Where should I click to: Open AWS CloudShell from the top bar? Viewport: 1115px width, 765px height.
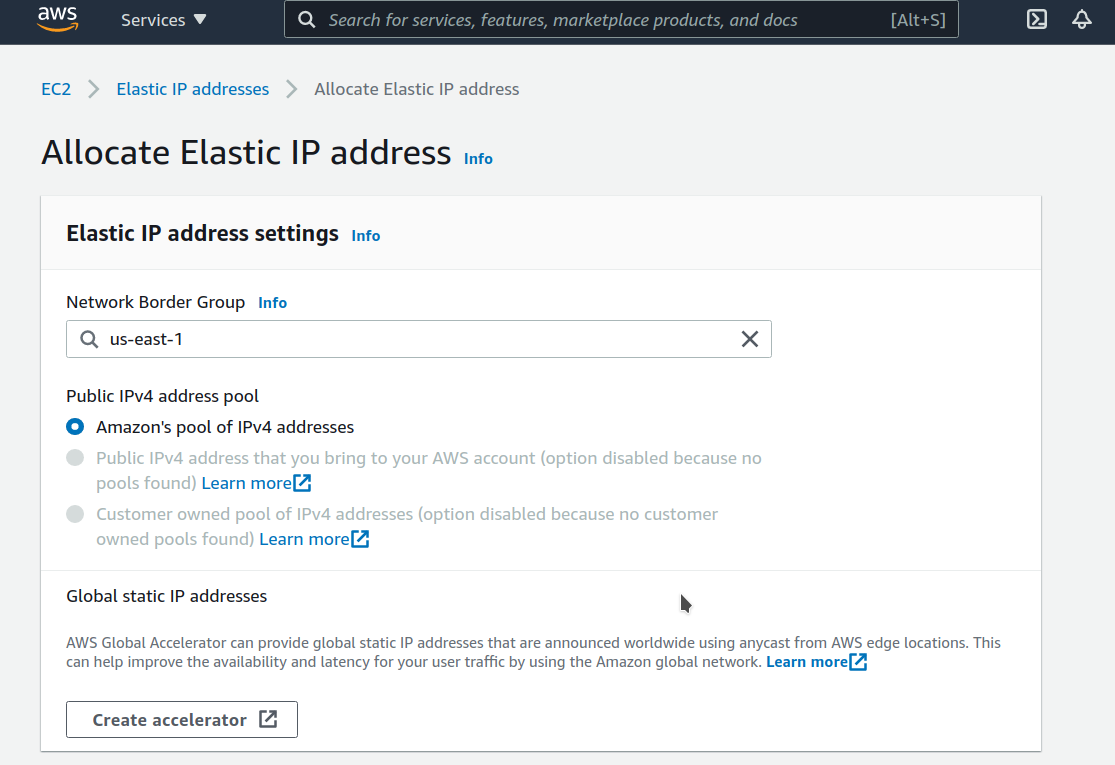1036,19
